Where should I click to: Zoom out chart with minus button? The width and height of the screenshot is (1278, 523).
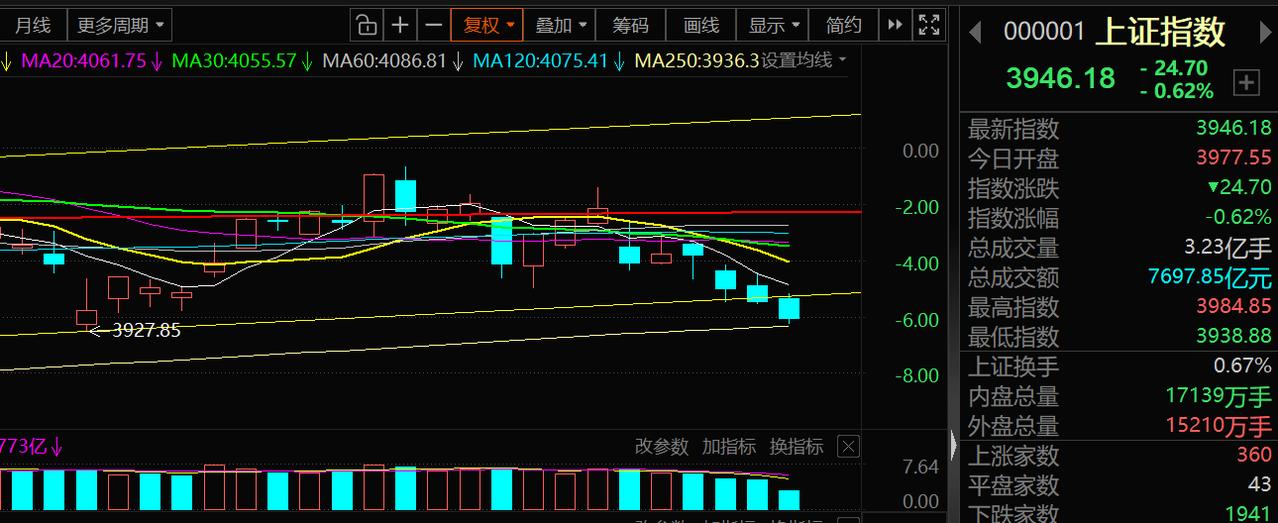[433, 25]
